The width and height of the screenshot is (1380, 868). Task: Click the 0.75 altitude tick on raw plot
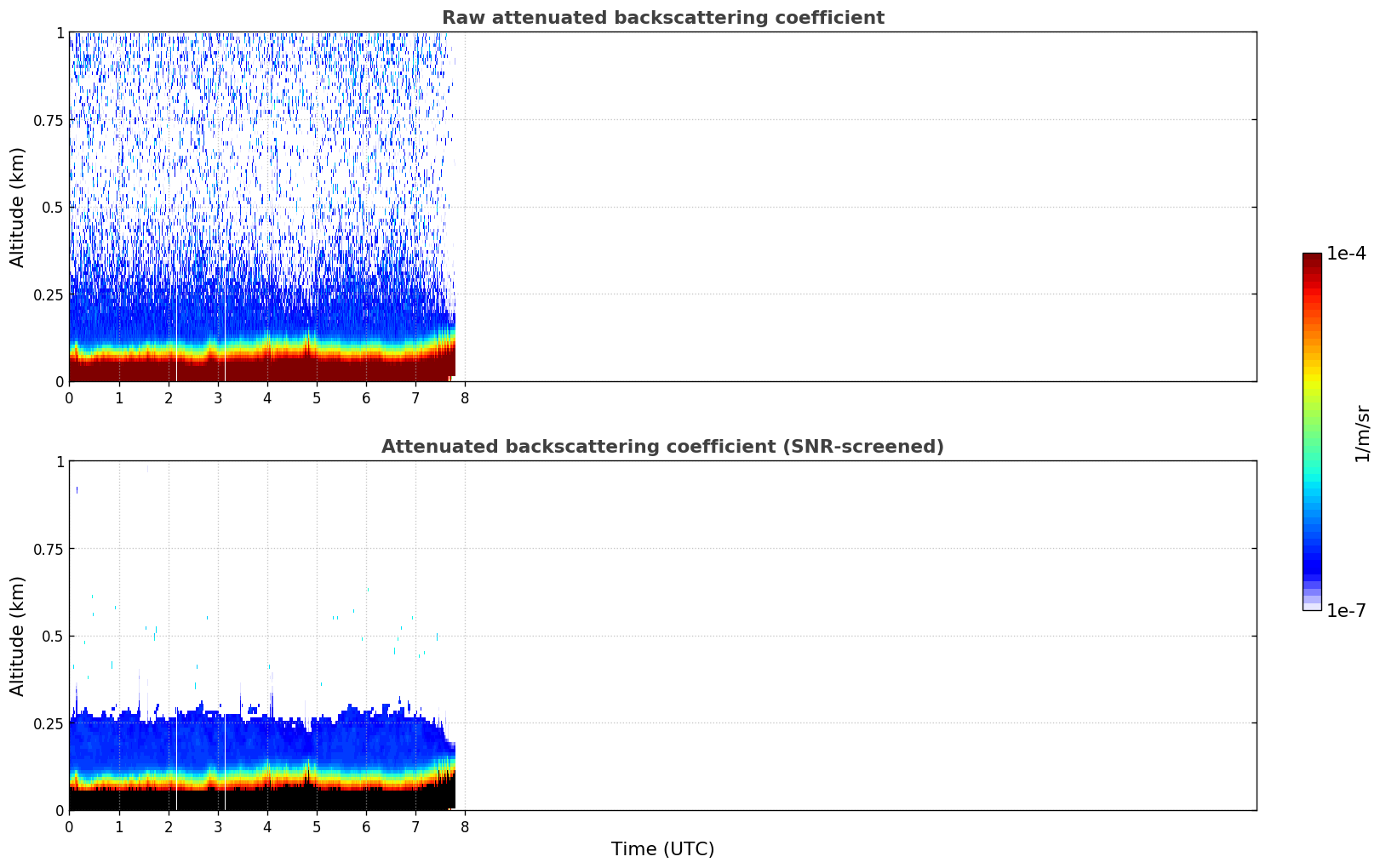pos(49,120)
